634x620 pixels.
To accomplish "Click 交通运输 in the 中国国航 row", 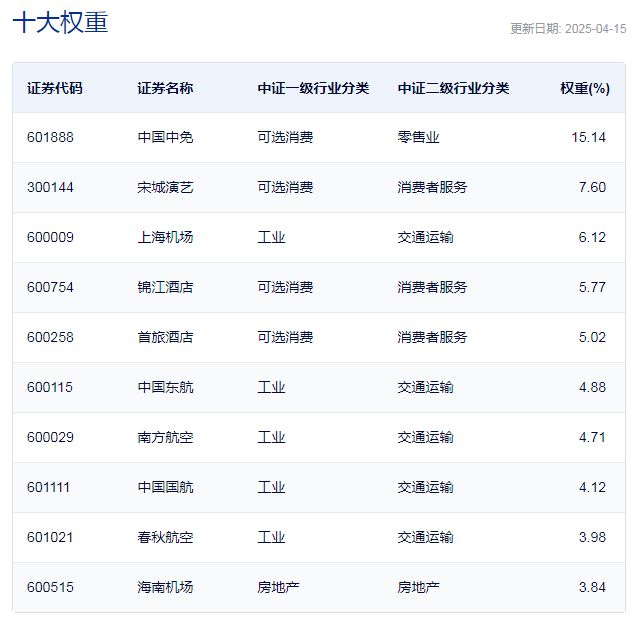I will [x=425, y=487].
